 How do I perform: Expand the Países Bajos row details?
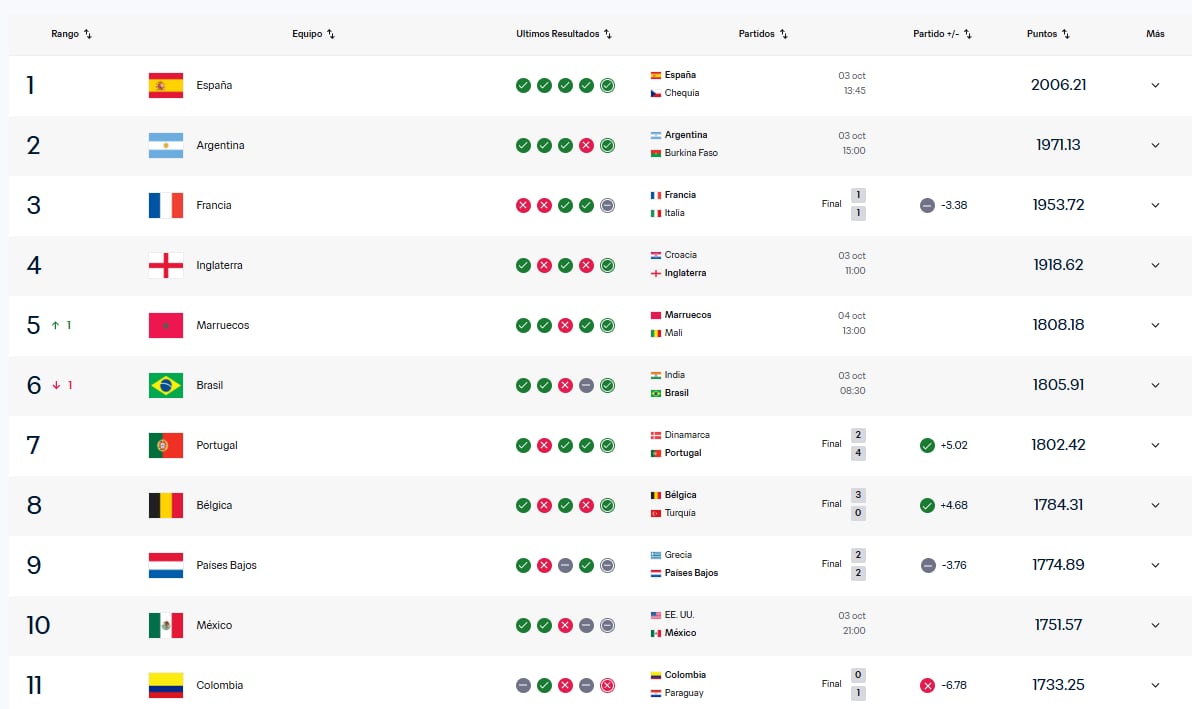[x=1155, y=565]
